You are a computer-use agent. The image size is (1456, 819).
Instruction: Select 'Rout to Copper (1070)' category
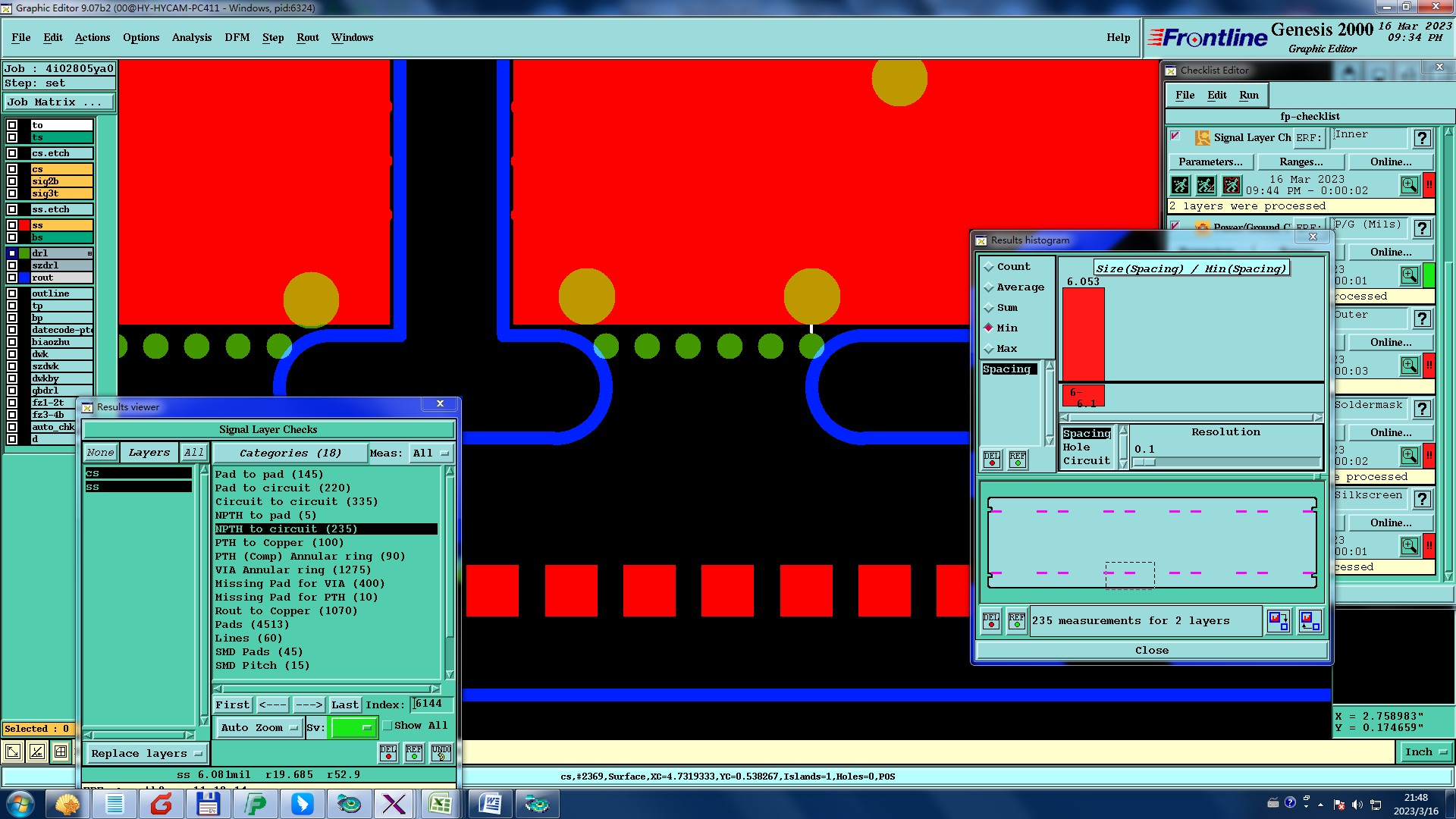coord(286,611)
